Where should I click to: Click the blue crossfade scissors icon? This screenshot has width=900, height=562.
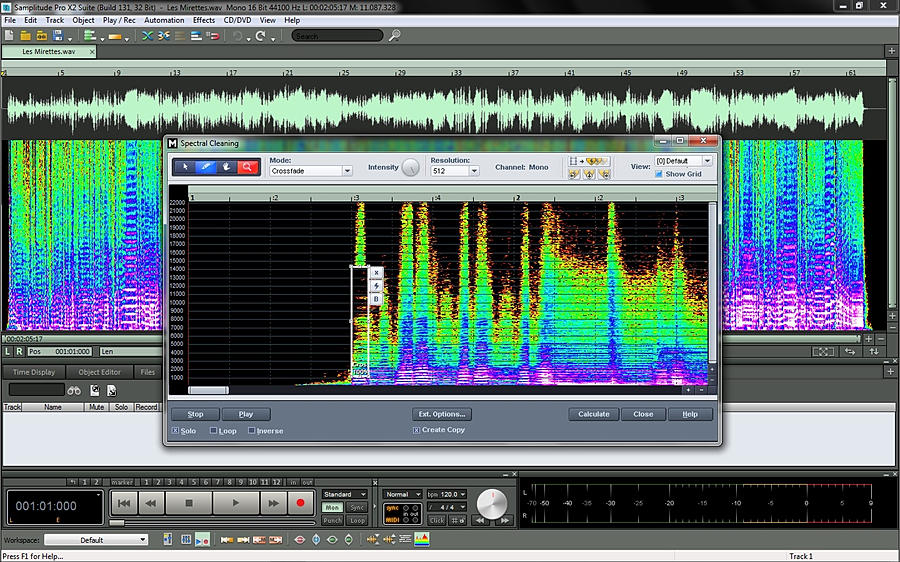coord(148,36)
